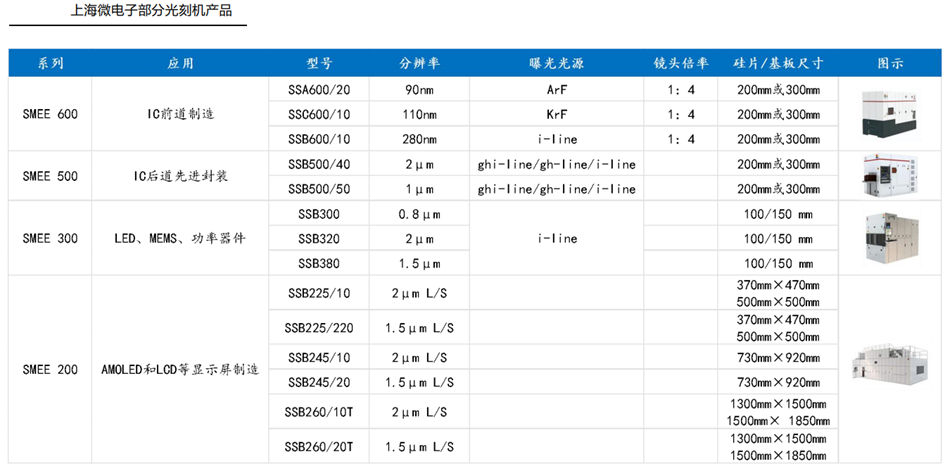
Task: Select model SSB245/20
Action: [319, 382]
